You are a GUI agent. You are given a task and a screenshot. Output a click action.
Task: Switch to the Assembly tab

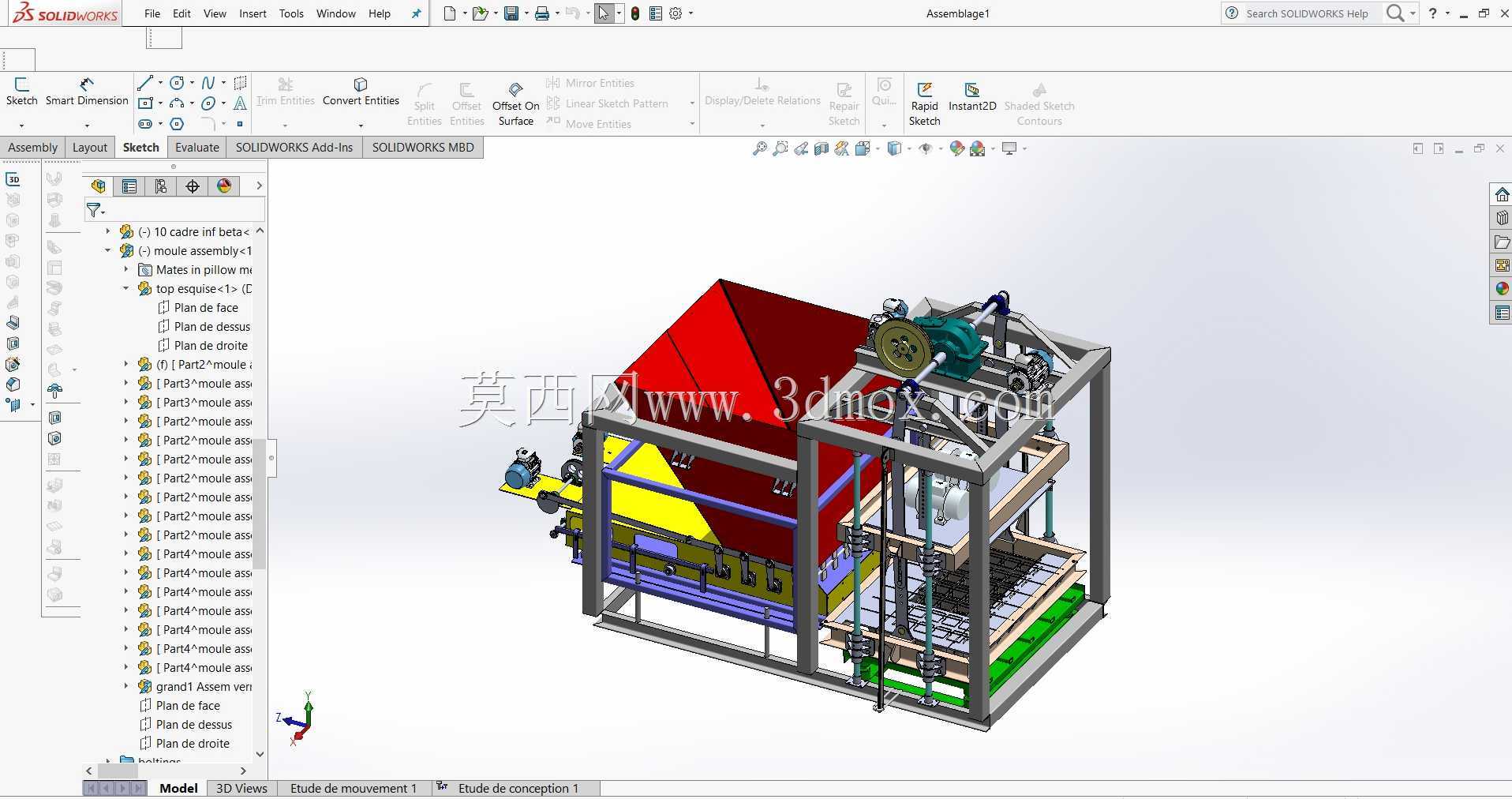click(x=32, y=147)
